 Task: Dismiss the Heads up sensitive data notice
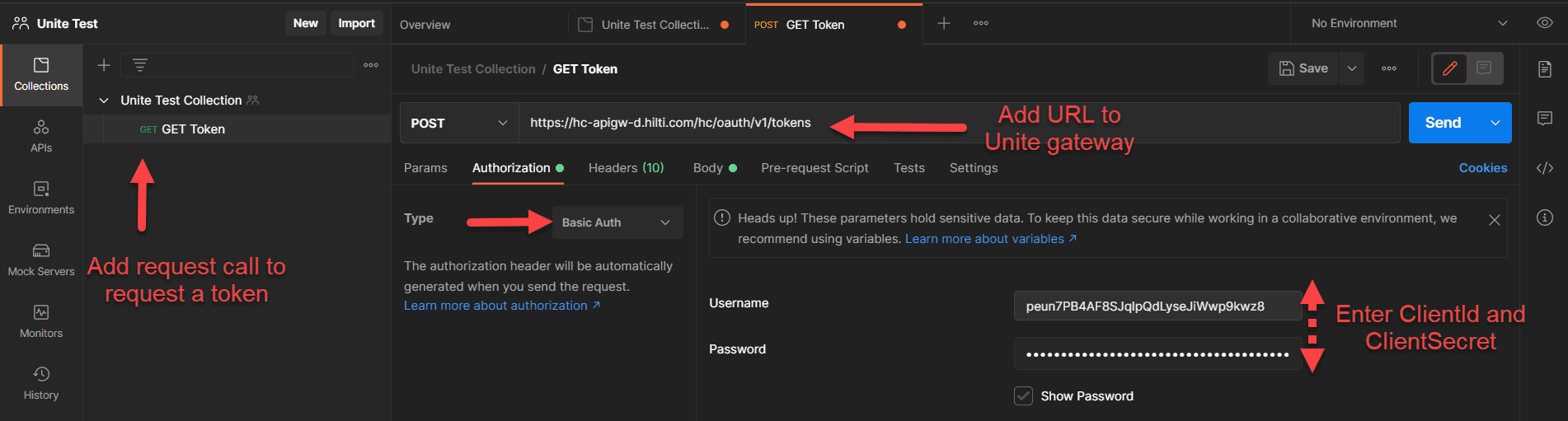1494,220
